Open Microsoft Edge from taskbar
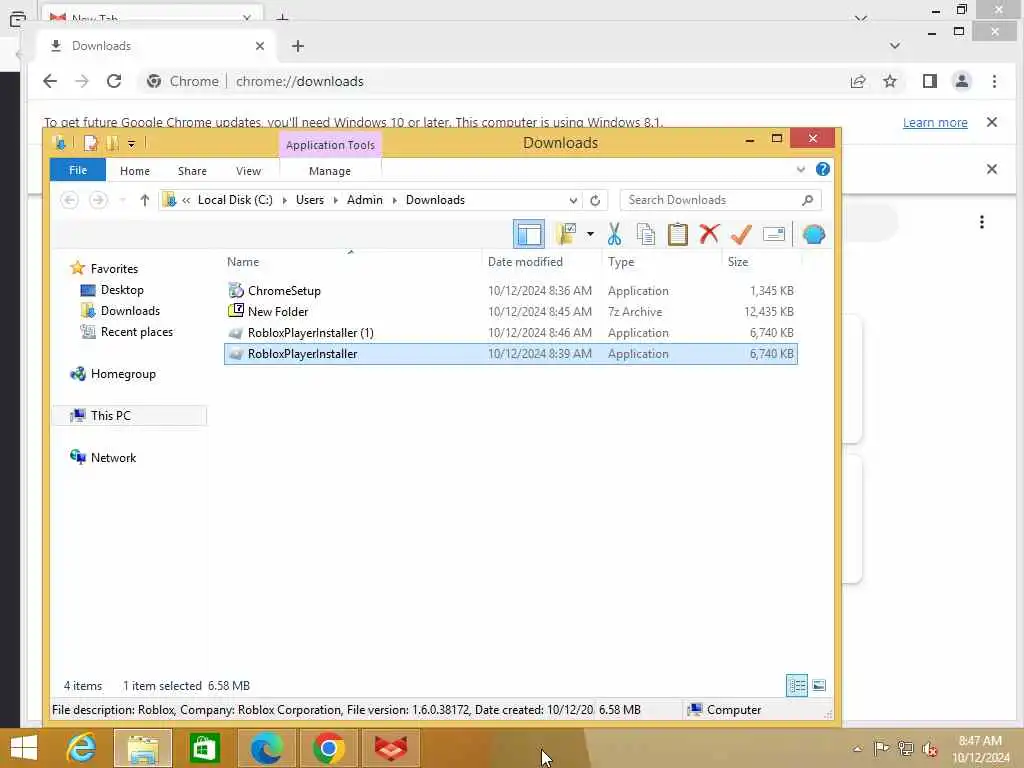The image size is (1024, 768). point(266,748)
